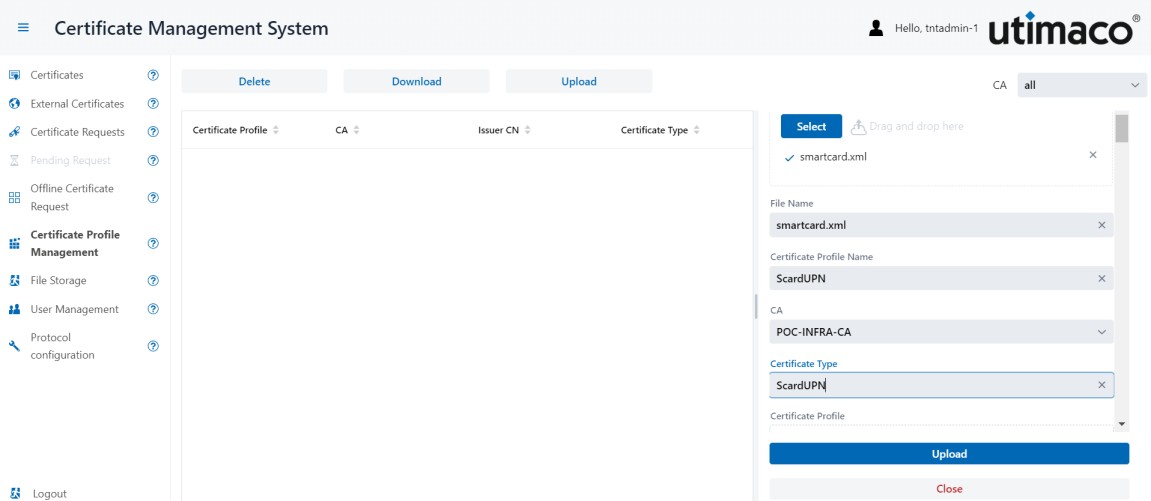Click the Pending Request hourglass icon
This screenshot has width=1151, height=501.
(14, 161)
